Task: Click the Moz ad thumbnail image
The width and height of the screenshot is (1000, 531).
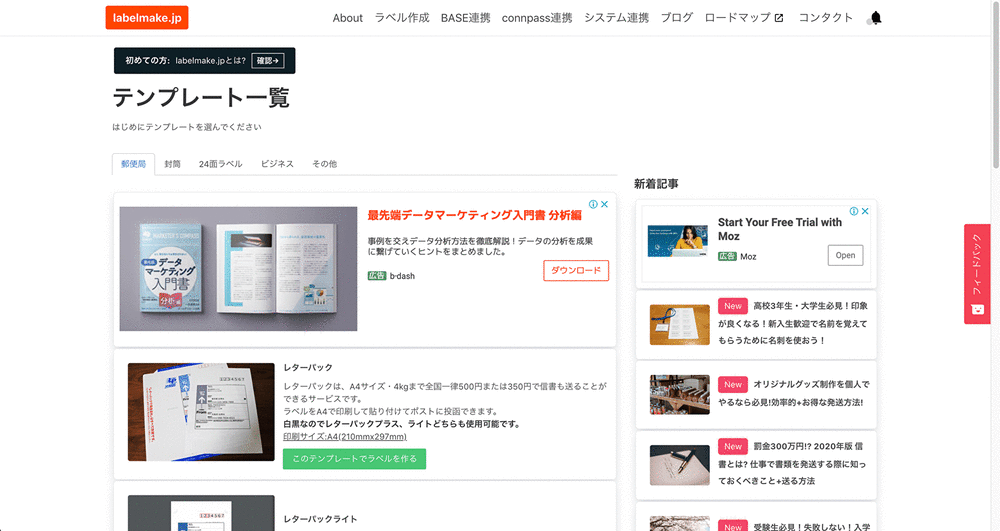Action: pyautogui.click(x=677, y=241)
